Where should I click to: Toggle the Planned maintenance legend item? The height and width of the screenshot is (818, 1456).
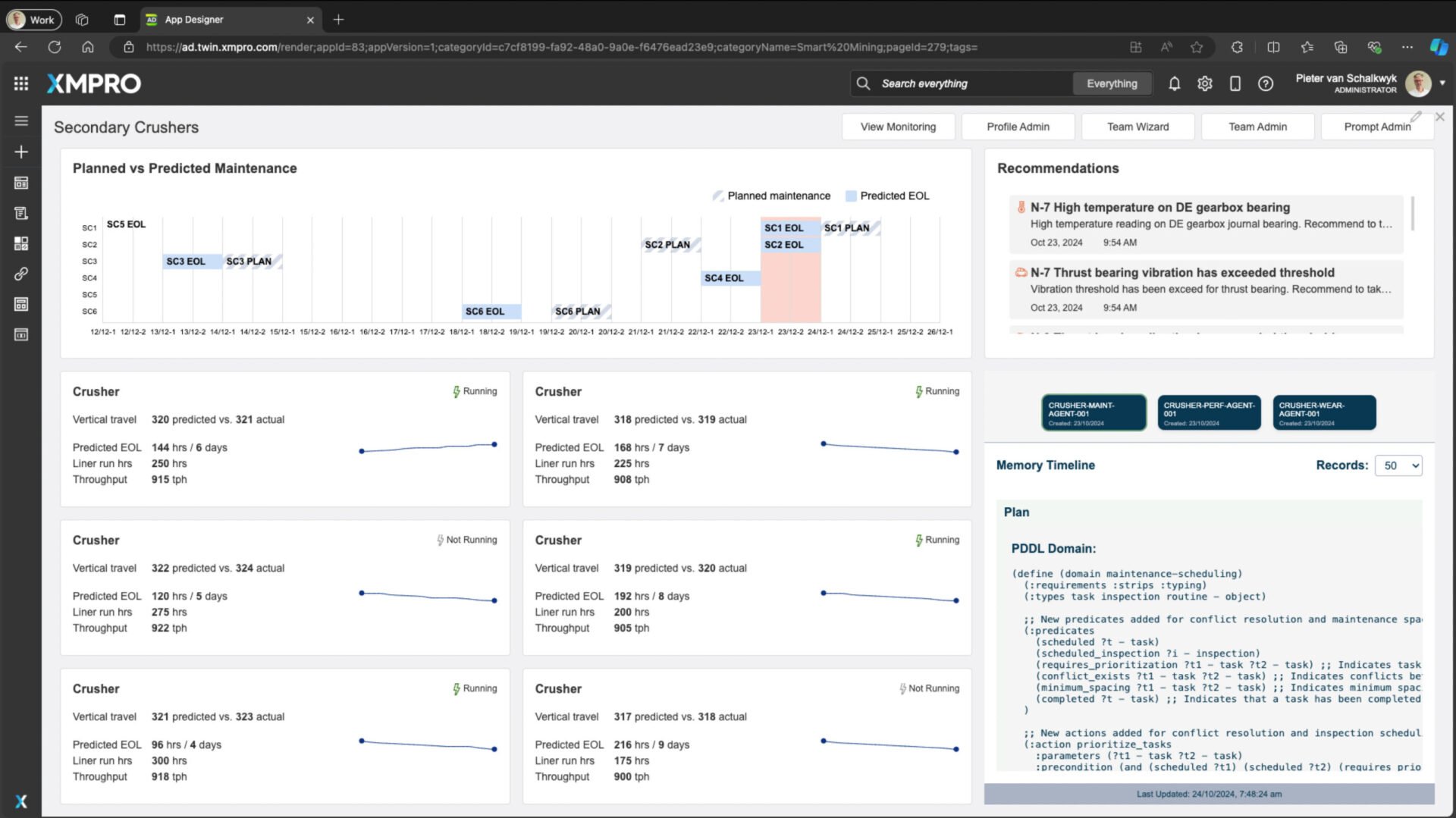772,196
